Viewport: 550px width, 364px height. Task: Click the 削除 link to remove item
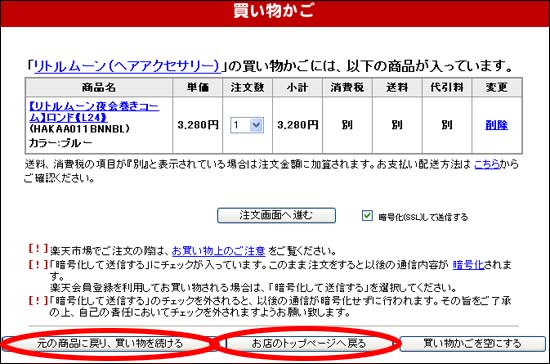(496, 125)
